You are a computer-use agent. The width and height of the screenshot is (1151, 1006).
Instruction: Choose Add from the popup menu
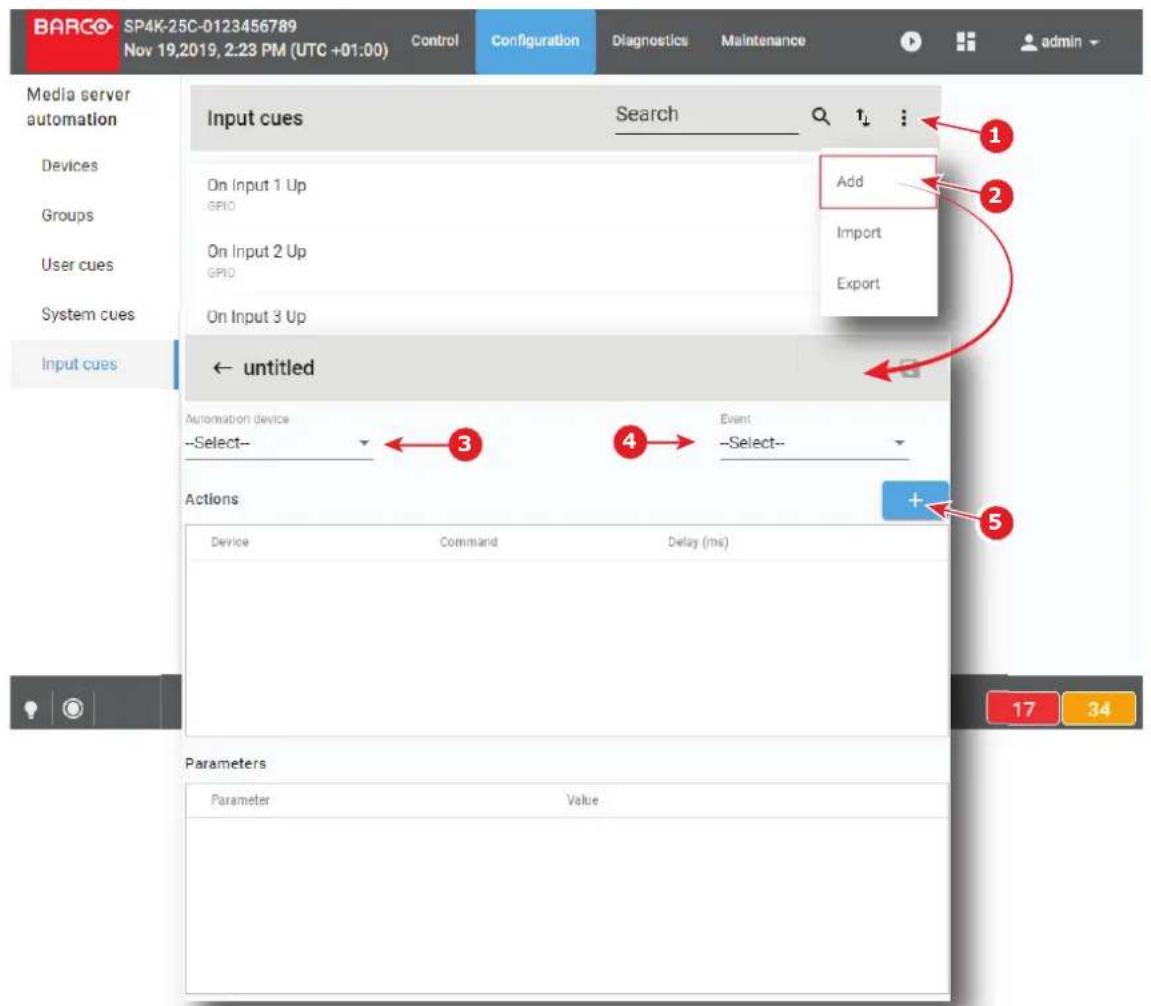pyautogui.click(x=878, y=181)
